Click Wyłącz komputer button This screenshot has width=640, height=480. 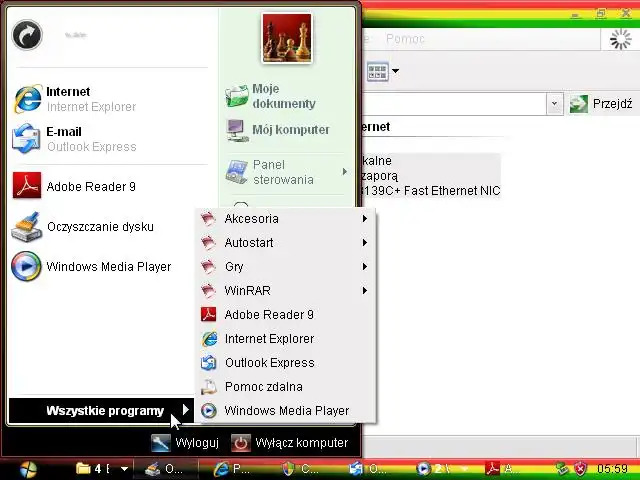point(290,442)
